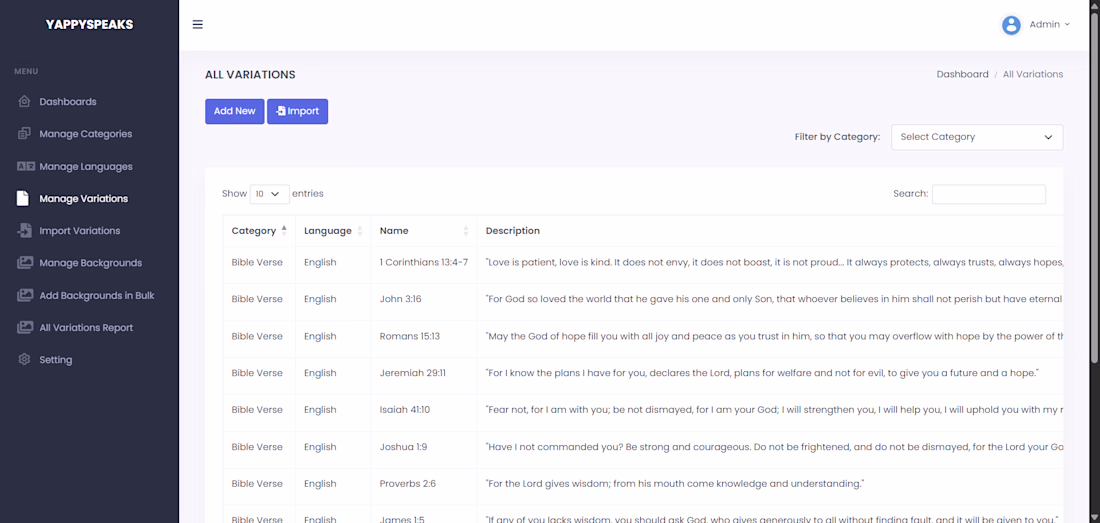Click the Import Variations icon
This screenshot has height=523, width=1100.
25,231
